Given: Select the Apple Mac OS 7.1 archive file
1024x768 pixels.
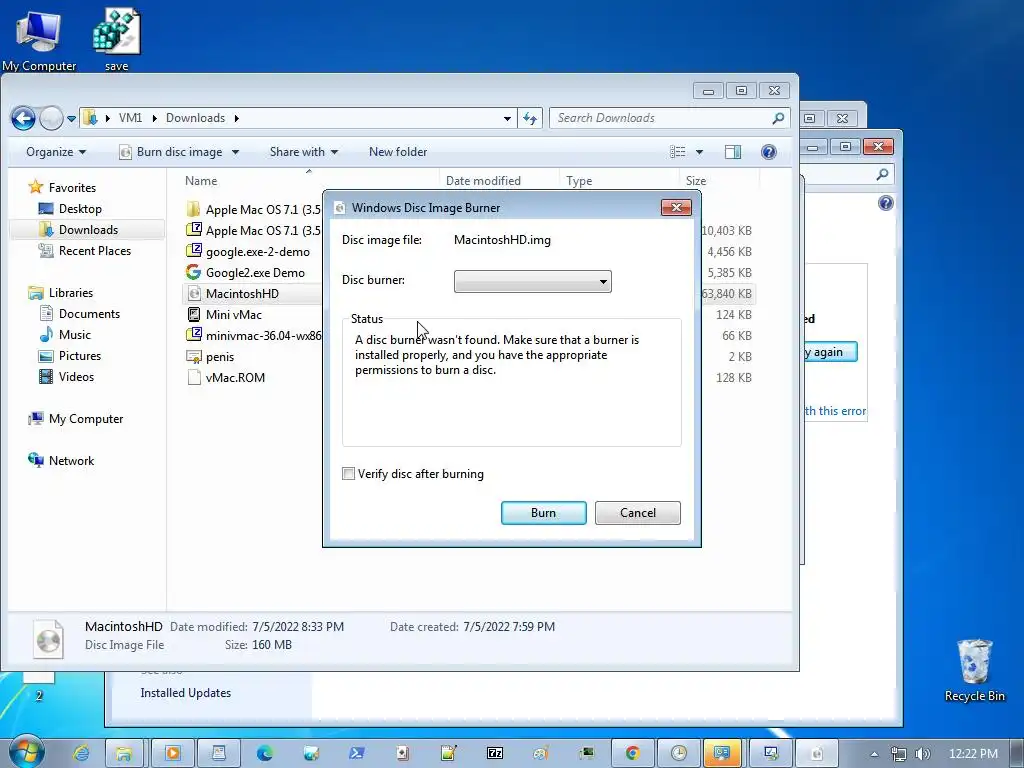Looking at the screenshot, I should pyautogui.click(x=253, y=231).
